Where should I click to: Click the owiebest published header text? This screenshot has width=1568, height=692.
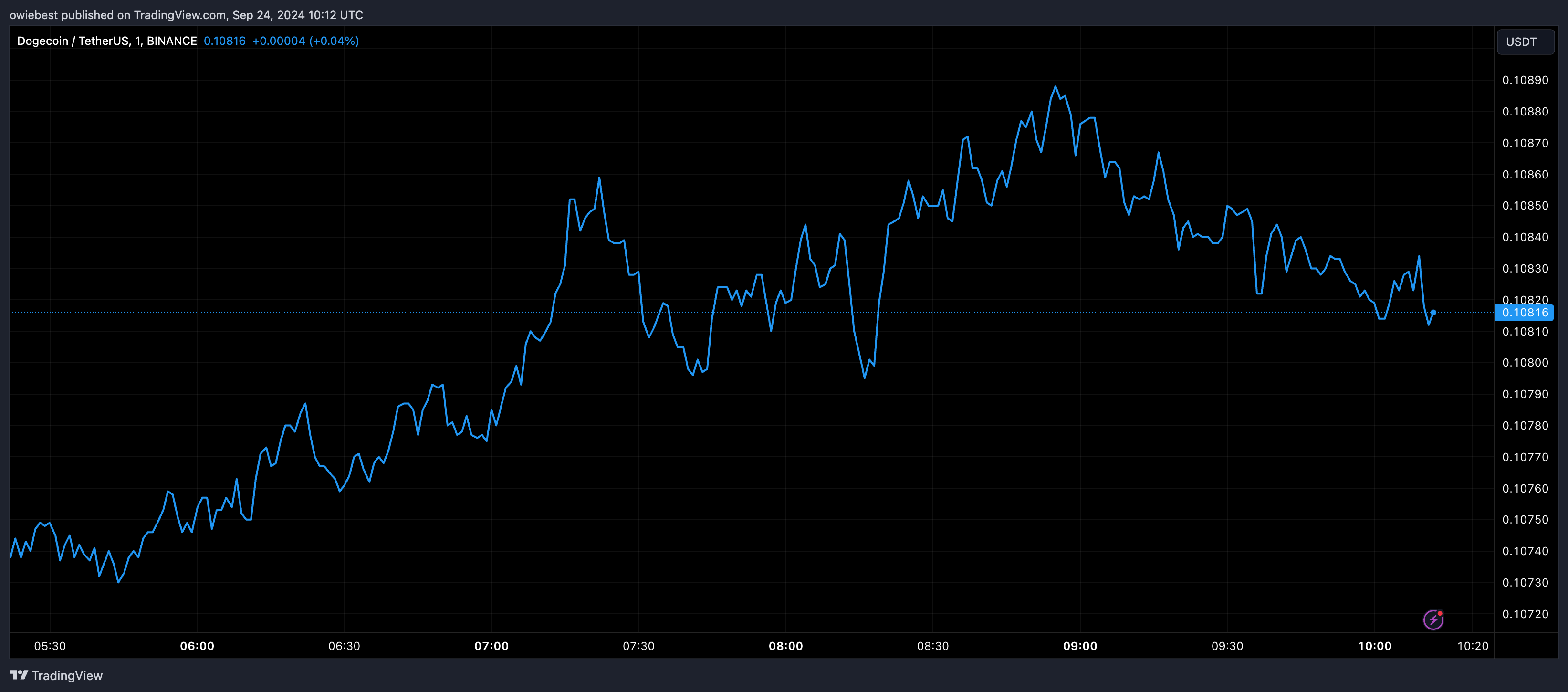186,15
